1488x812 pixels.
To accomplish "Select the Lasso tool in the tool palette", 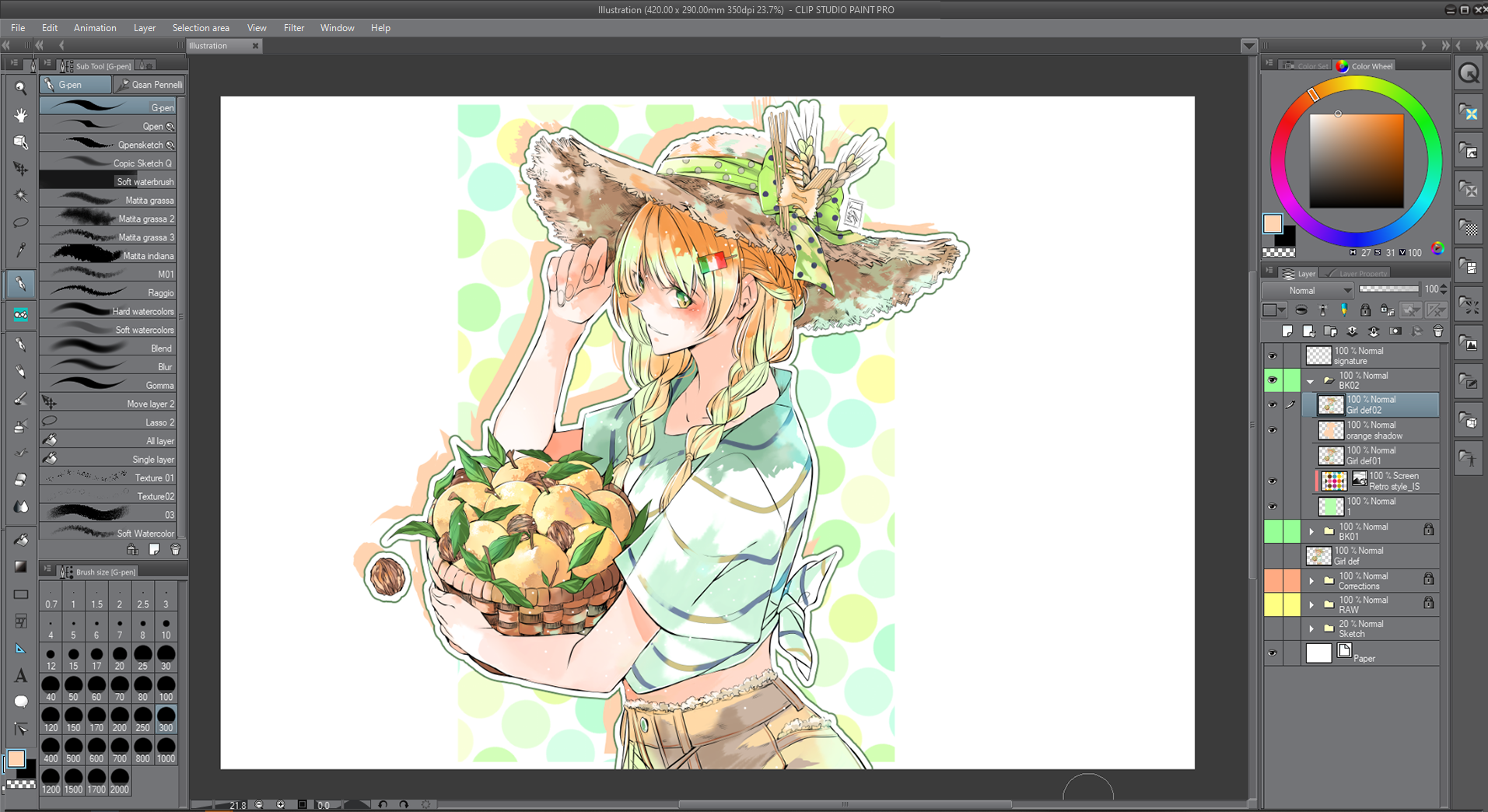I will click(21, 222).
